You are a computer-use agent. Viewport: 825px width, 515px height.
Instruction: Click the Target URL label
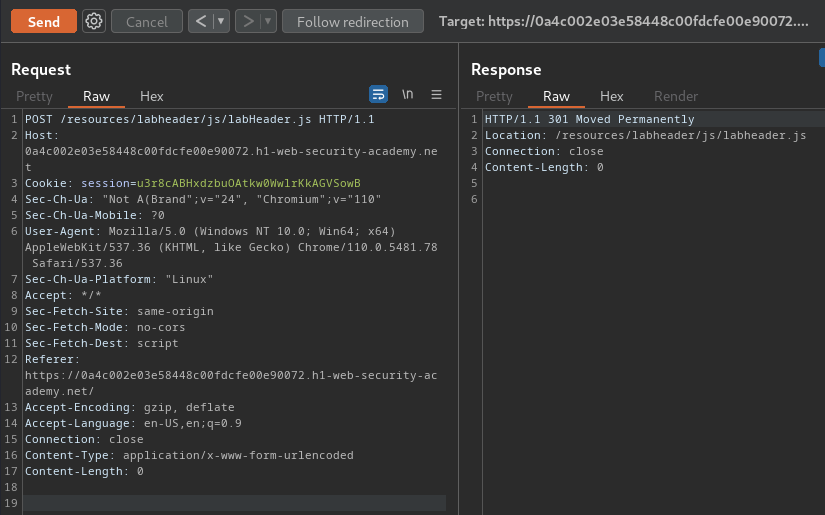[623, 22]
